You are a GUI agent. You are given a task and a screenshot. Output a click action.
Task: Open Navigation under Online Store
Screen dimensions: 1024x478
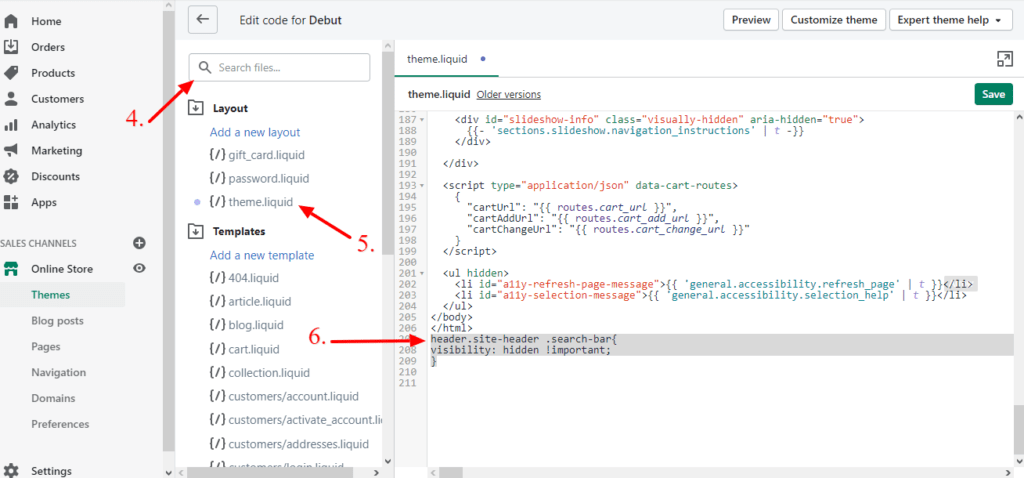pos(59,372)
